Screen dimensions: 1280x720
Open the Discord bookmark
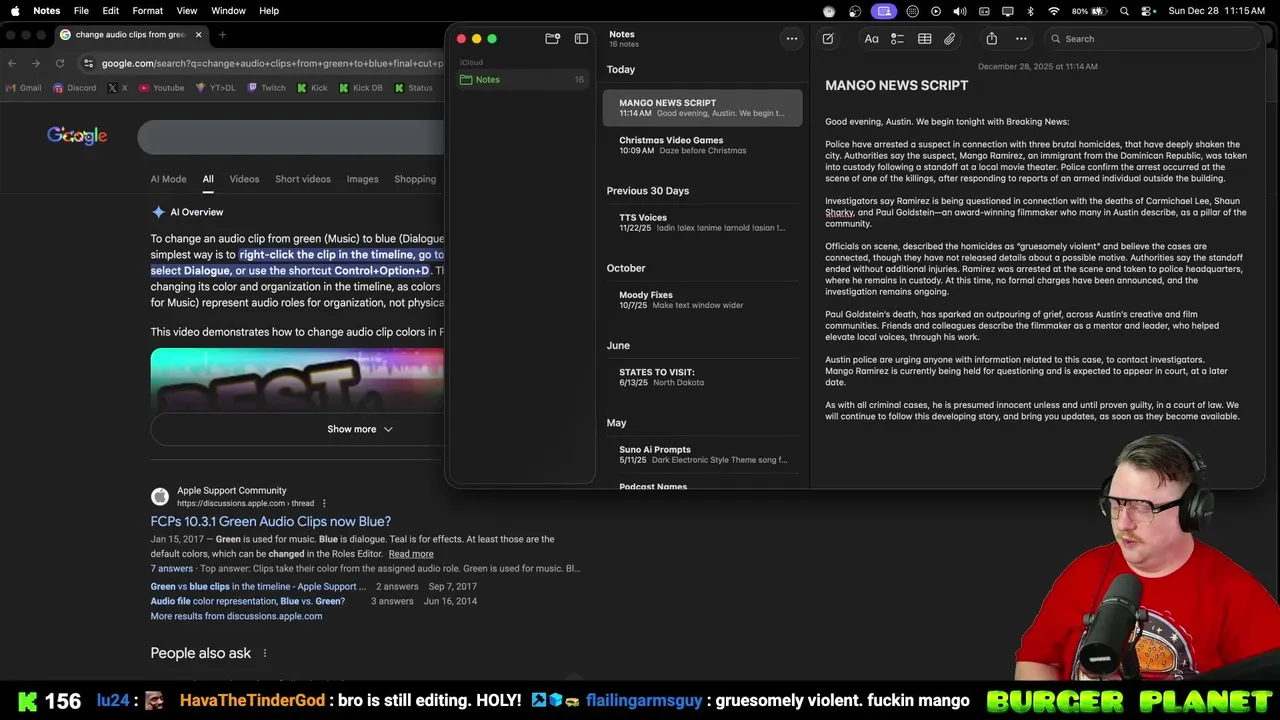75,88
